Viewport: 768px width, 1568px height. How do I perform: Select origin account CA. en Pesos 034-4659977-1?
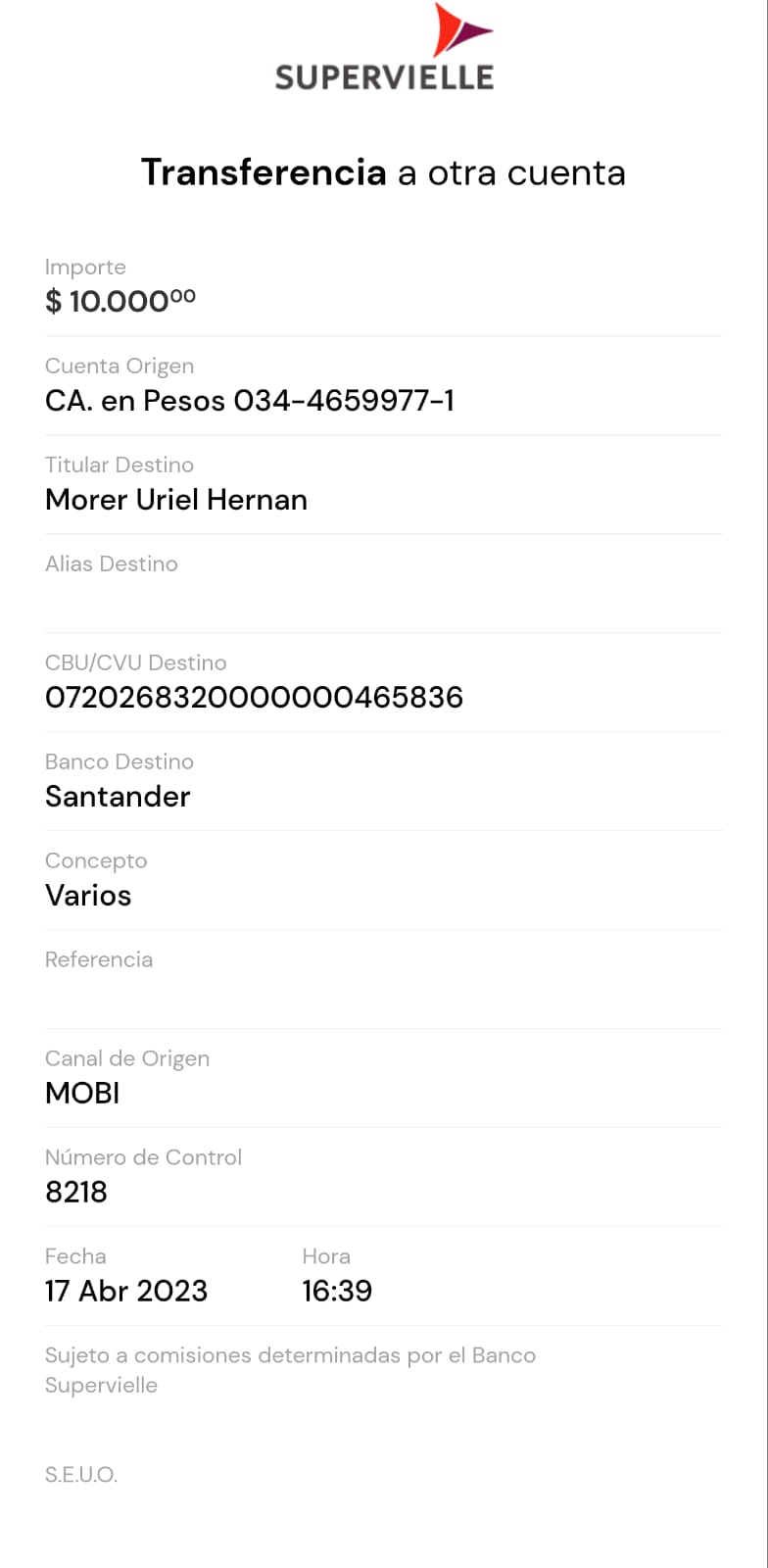pyautogui.click(x=249, y=401)
